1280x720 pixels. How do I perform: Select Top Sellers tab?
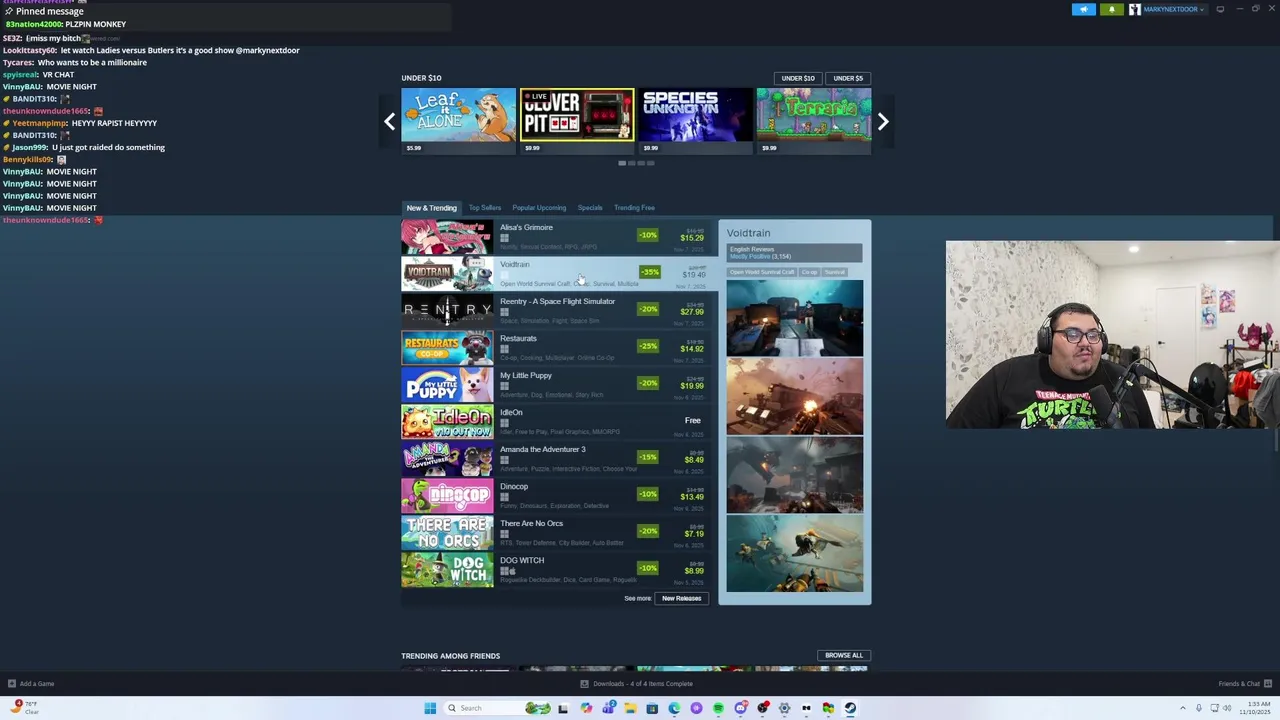tap(485, 208)
